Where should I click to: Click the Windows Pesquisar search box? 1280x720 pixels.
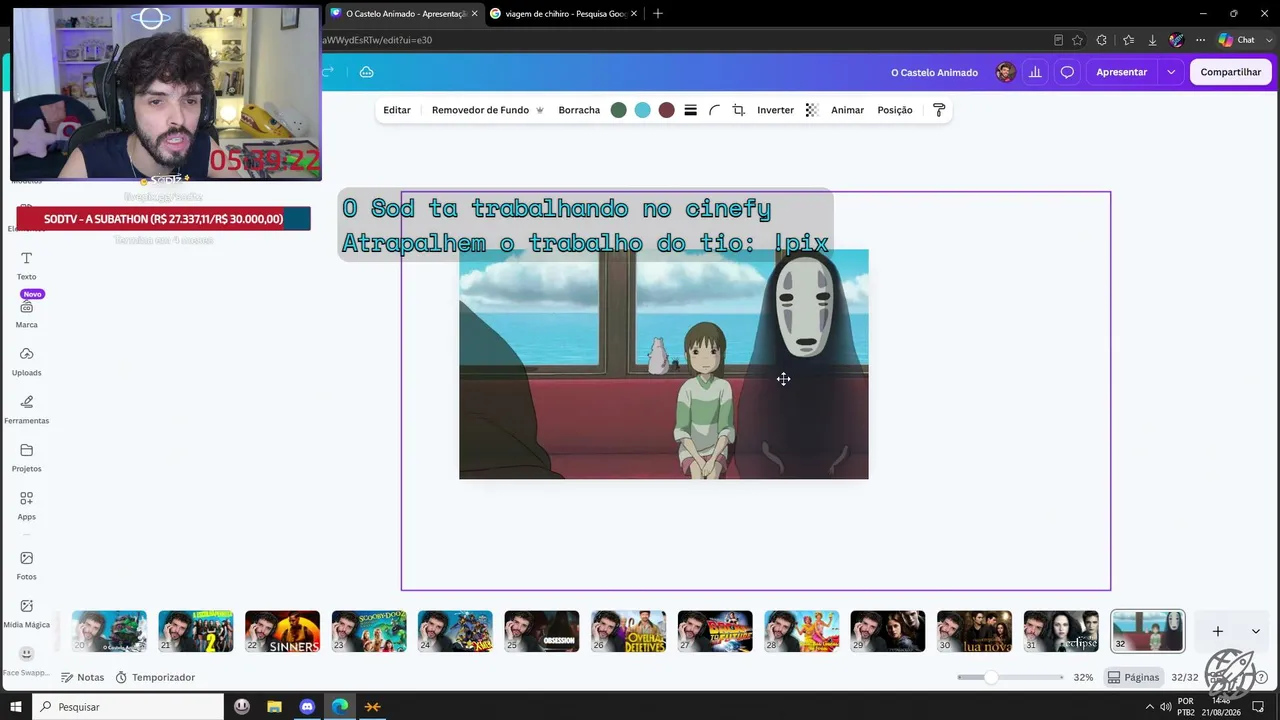pyautogui.click(x=127, y=706)
